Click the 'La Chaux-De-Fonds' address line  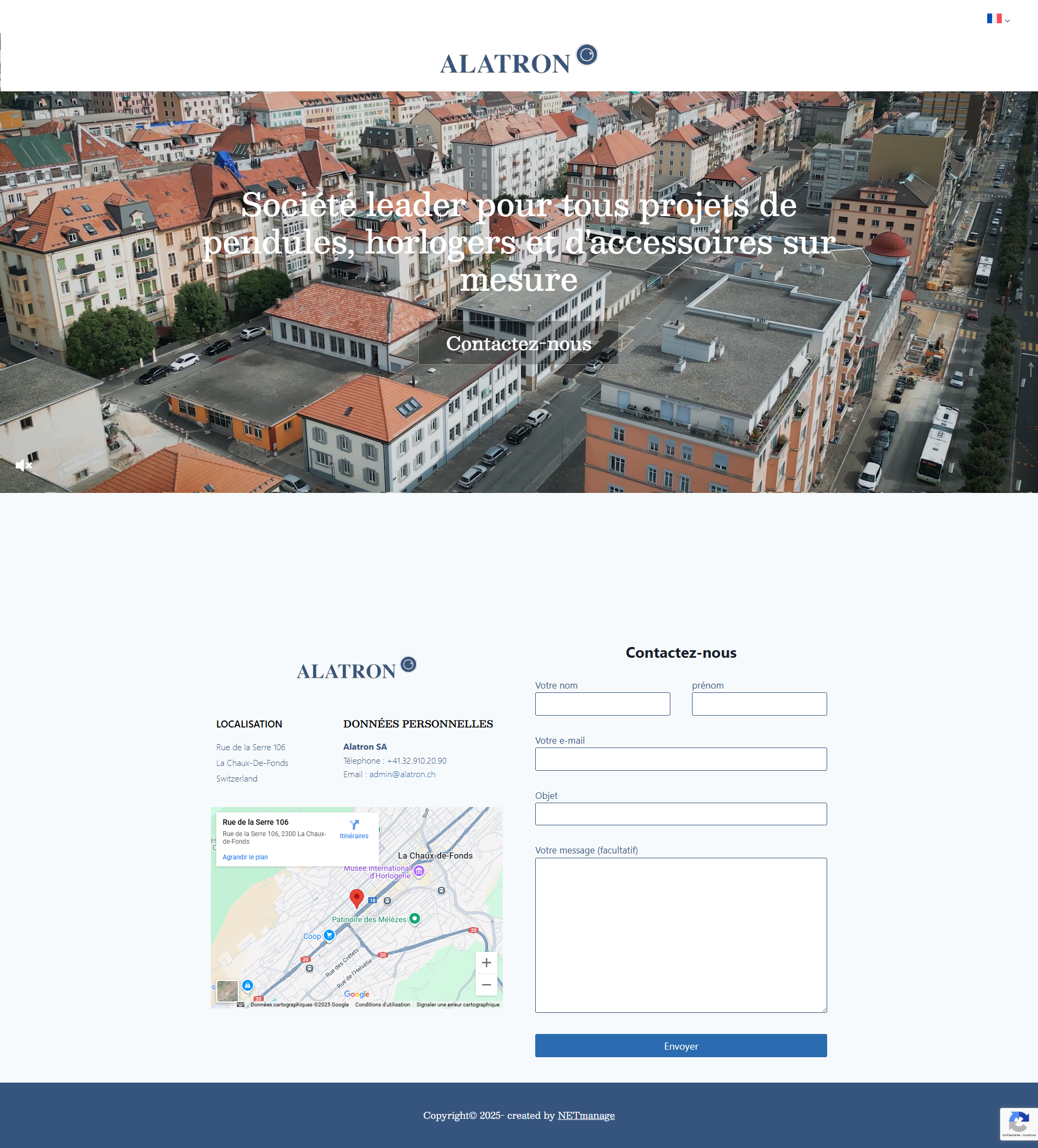(252, 763)
